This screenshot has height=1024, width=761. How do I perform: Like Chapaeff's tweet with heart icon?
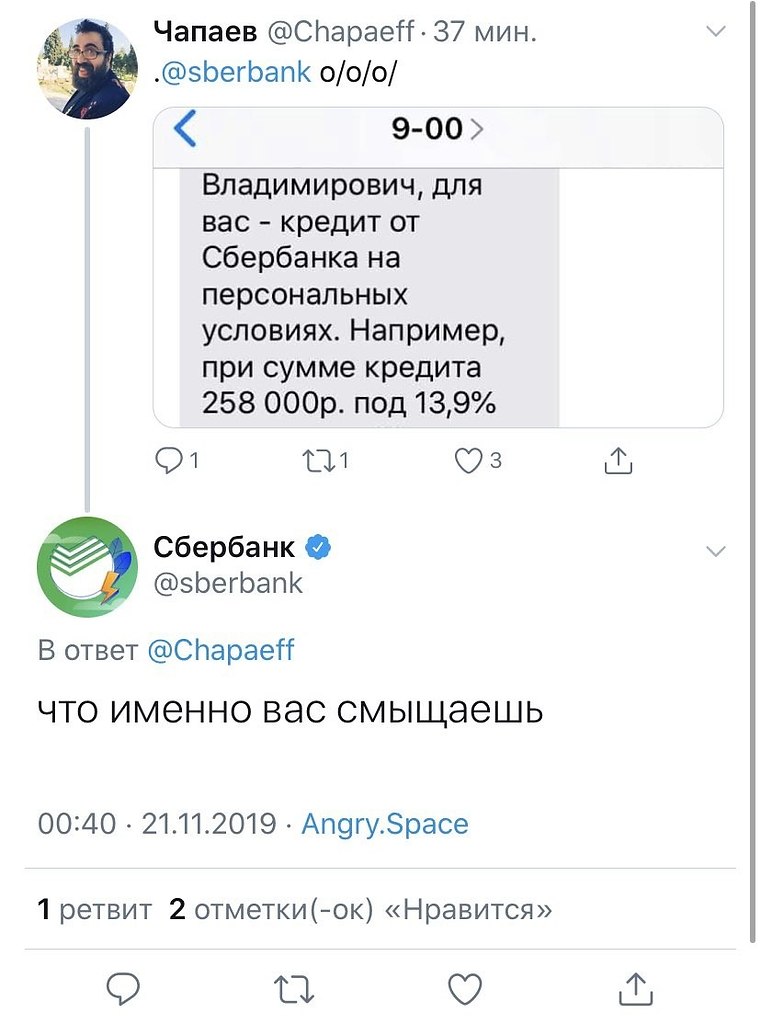click(468, 461)
